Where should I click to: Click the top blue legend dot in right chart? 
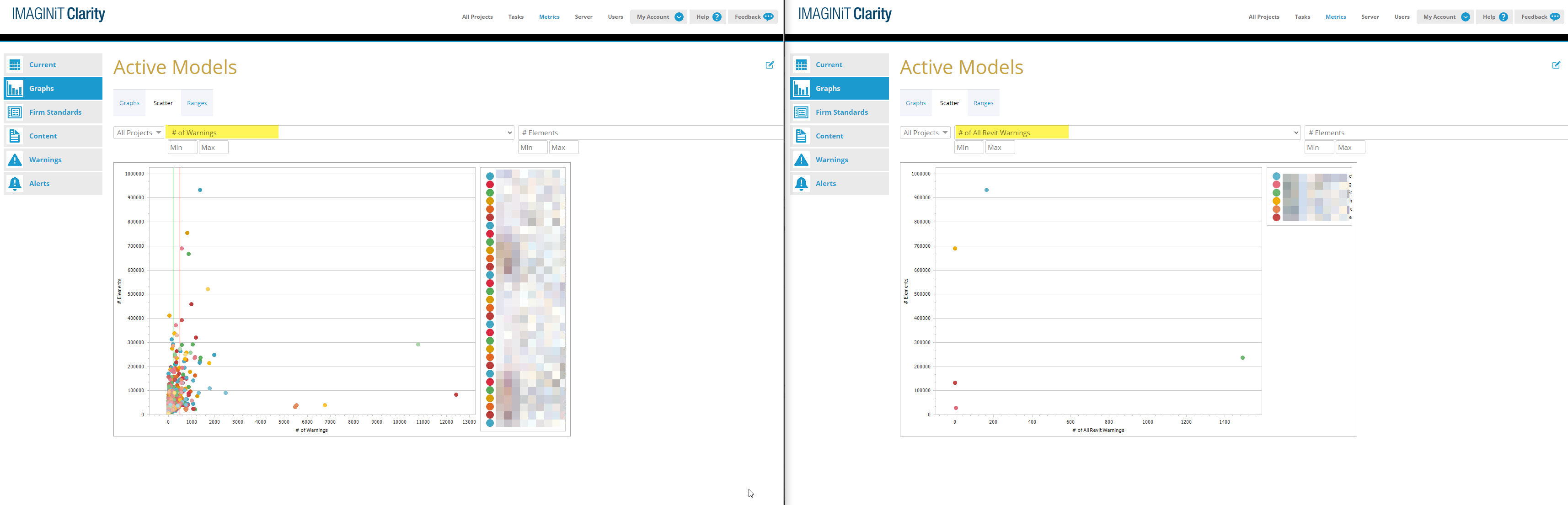[1276, 176]
